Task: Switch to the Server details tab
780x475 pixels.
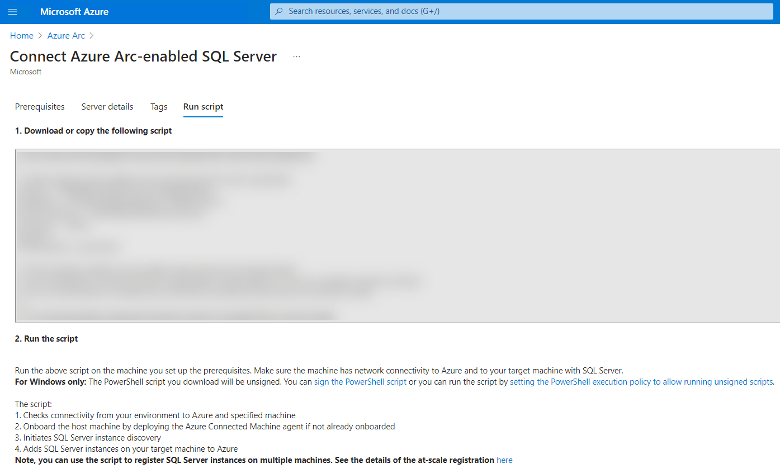Action: [107, 106]
